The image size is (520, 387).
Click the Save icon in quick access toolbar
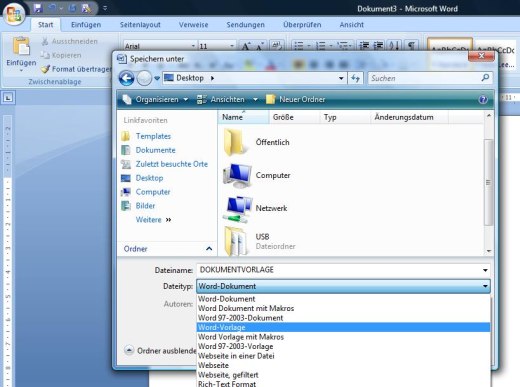38,8
